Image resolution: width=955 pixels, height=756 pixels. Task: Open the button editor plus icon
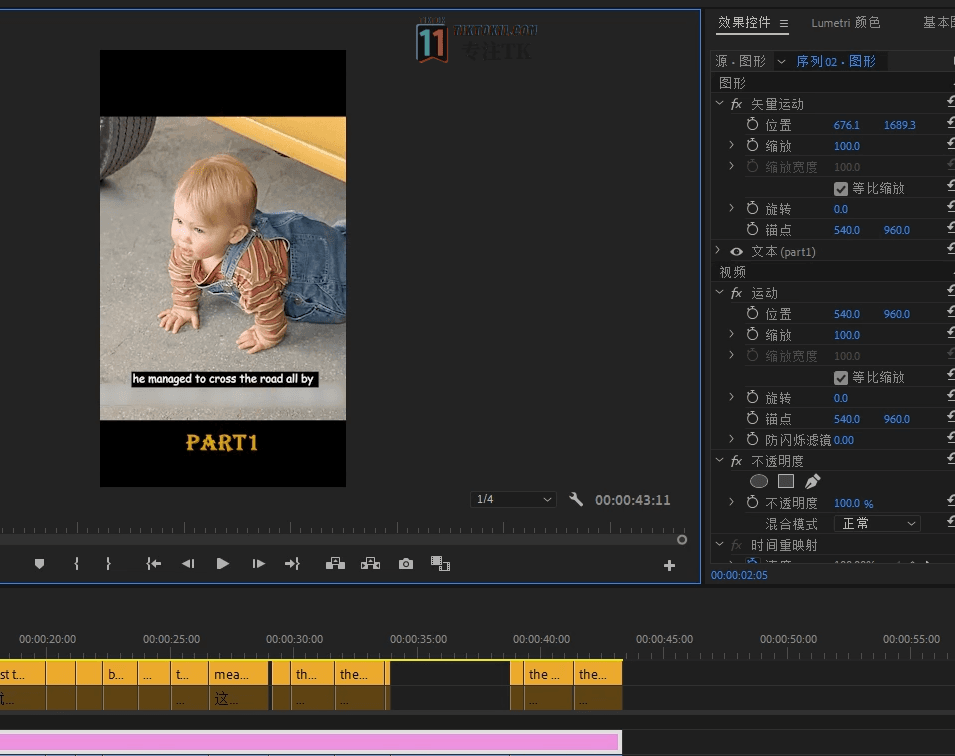(669, 566)
